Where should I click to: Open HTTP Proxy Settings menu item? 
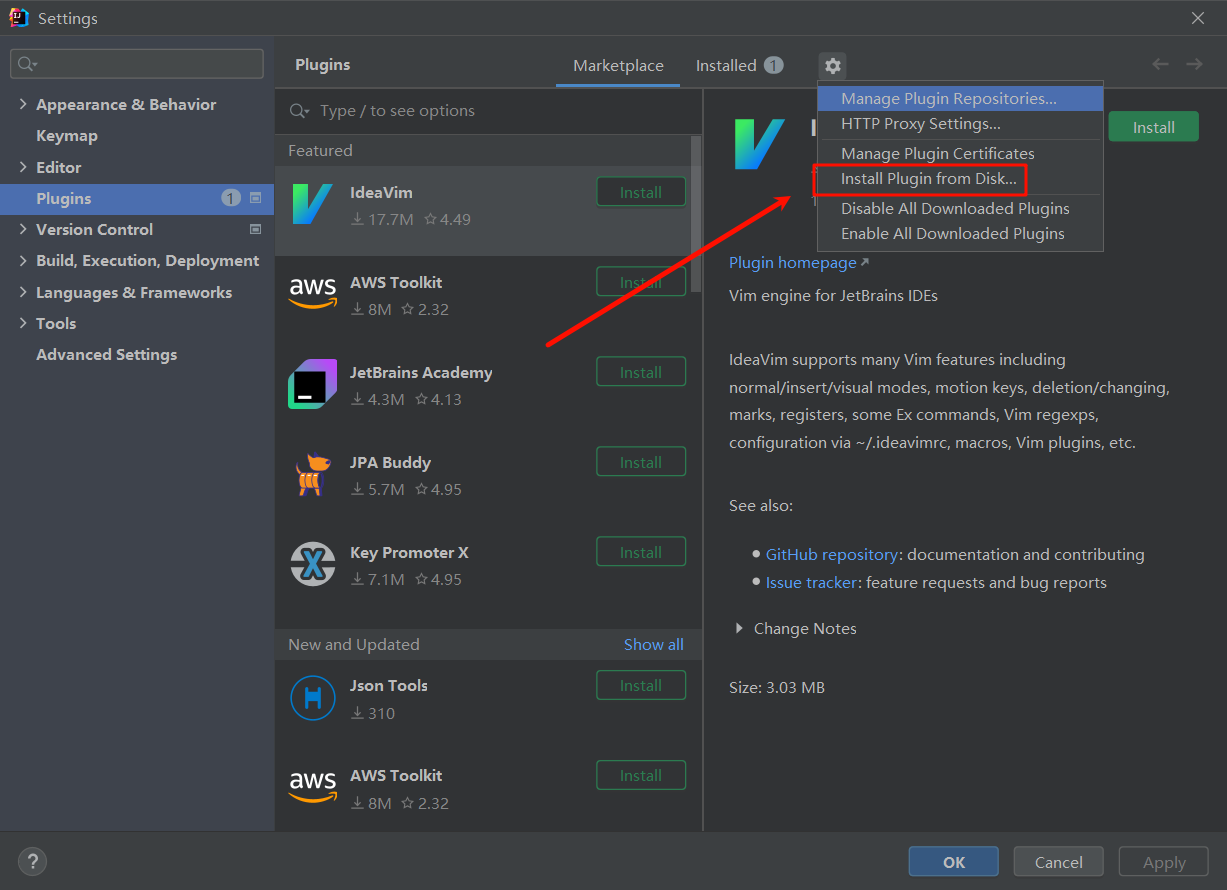tap(960, 123)
